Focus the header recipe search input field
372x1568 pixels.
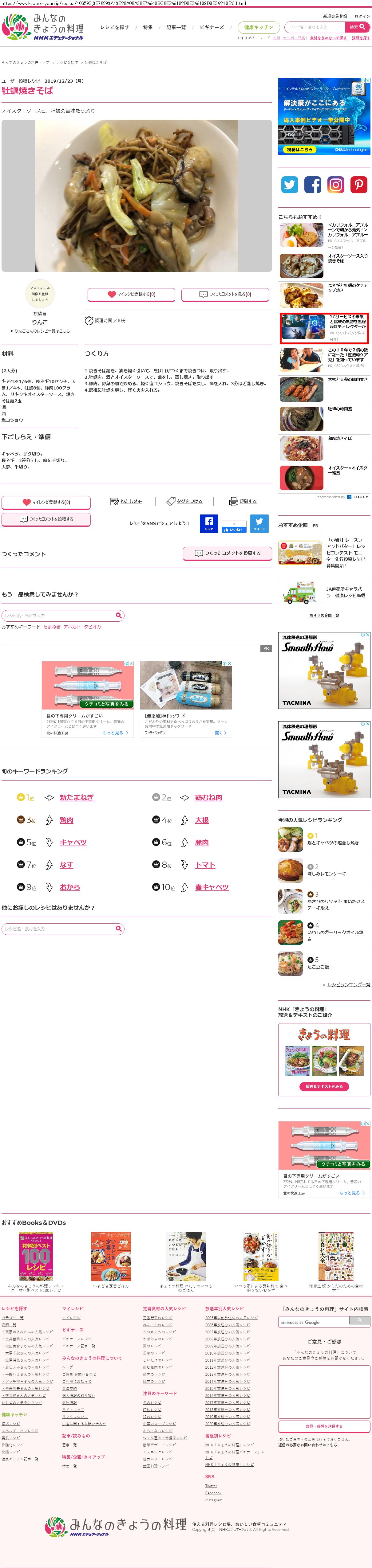coord(314,27)
